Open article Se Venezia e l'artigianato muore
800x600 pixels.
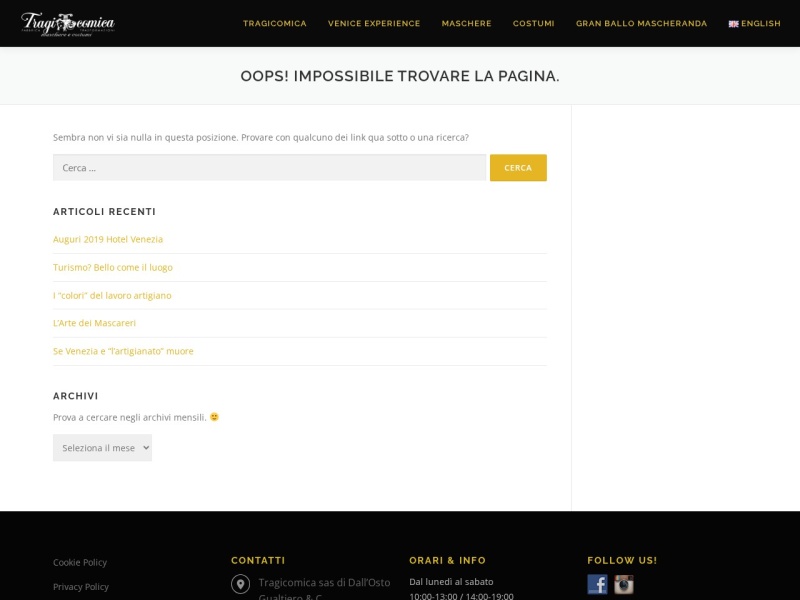click(123, 351)
